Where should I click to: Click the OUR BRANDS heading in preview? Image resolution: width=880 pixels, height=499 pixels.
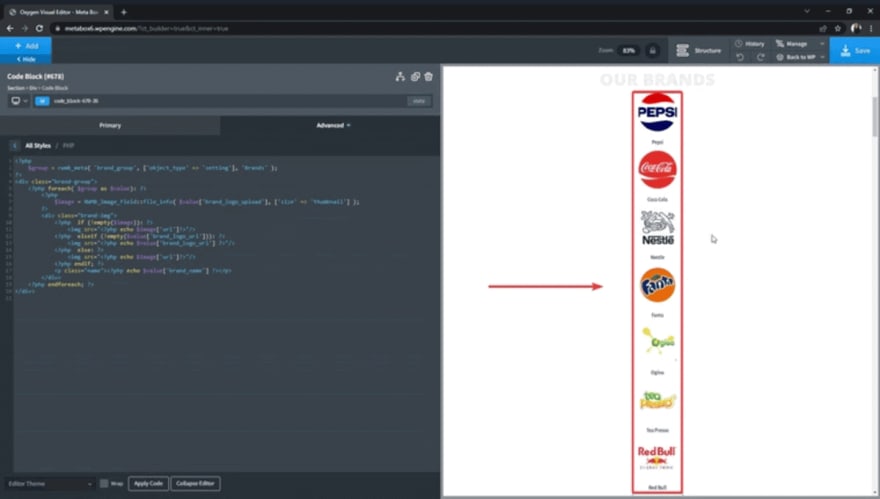coord(657,80)
